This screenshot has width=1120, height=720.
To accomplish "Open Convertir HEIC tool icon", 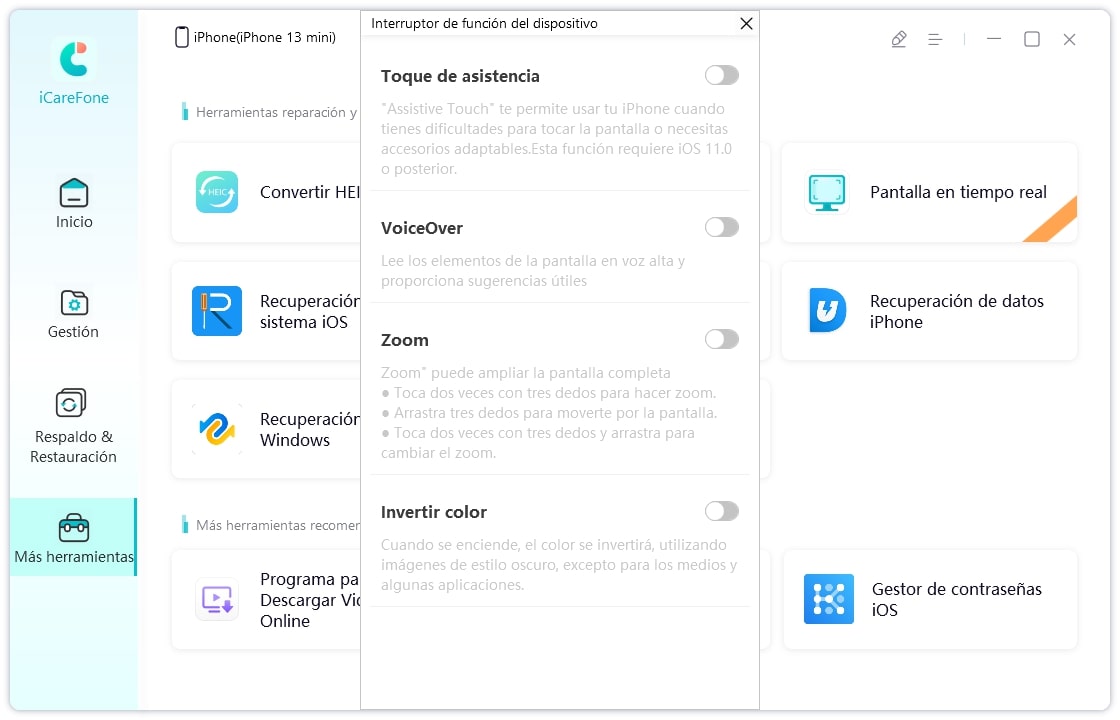I will [217, 192].
